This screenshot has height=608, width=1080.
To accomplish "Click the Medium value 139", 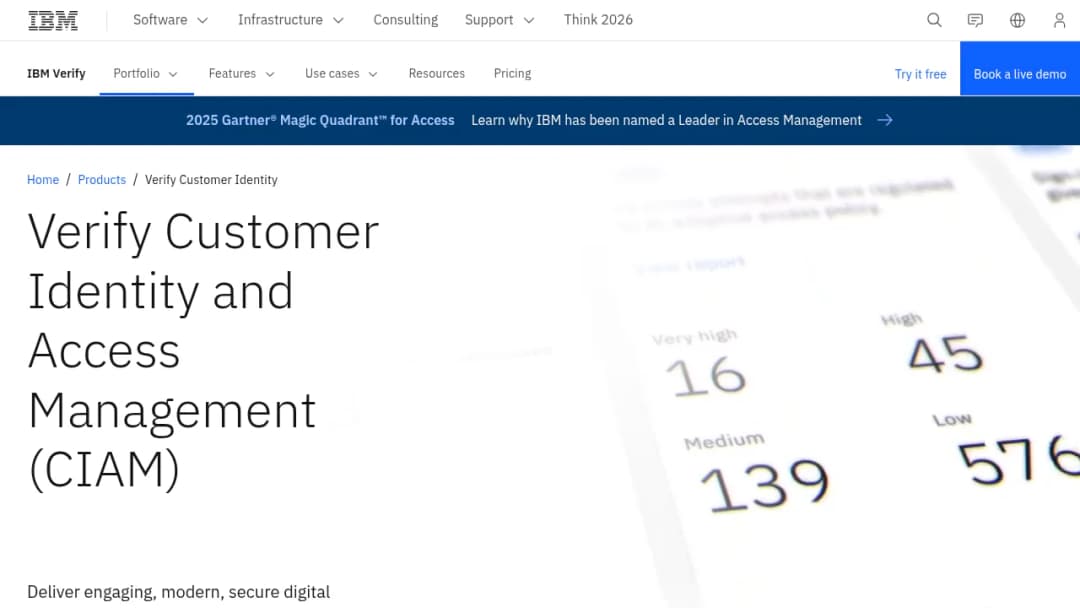I will [x=765, y=485].
